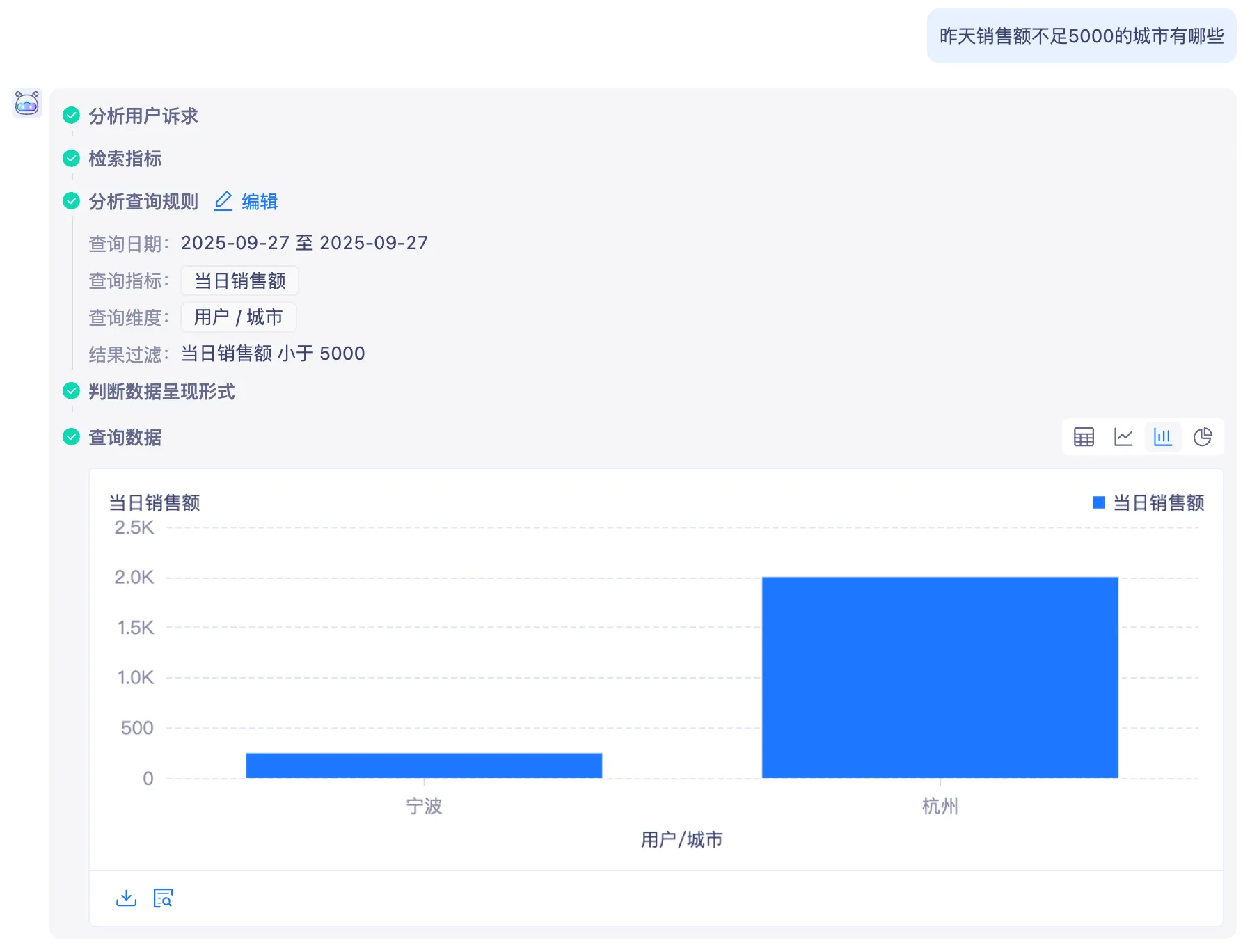Select the bar chart view icon
Image resolution: width=1243 pixels, height=952 pixels.
pyautogui.click(x=1163, y=437)
